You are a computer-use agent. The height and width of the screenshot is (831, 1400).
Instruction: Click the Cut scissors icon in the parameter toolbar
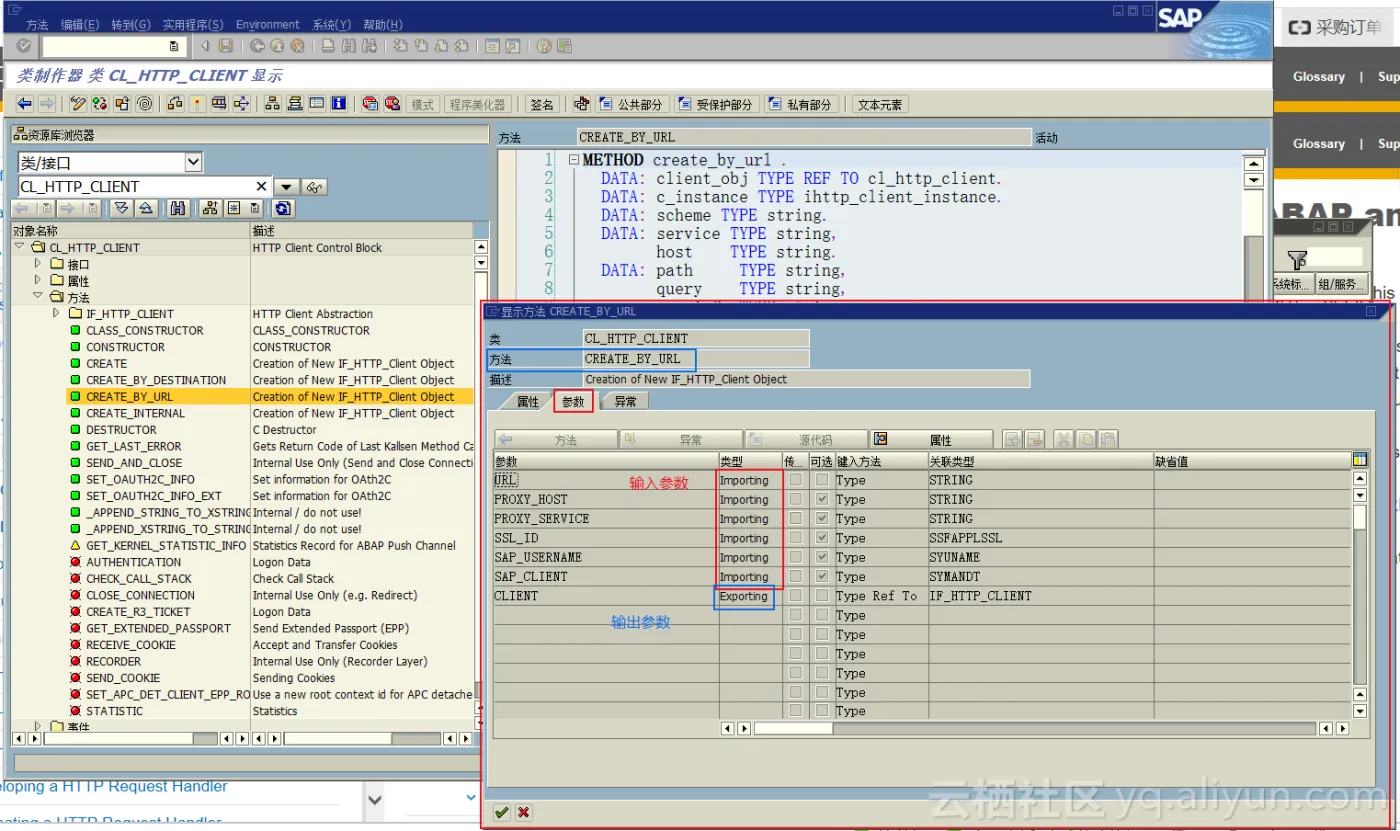click(x=1063, y=440)
